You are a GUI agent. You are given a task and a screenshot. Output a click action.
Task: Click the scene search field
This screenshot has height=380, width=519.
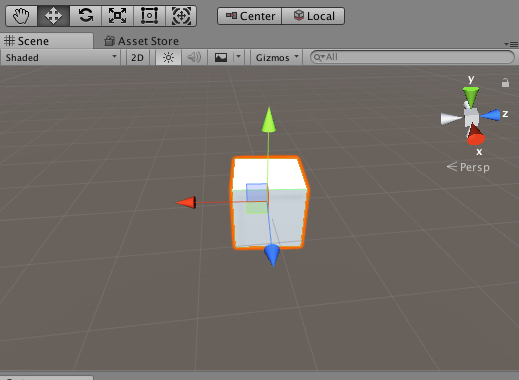coord(412,57)
